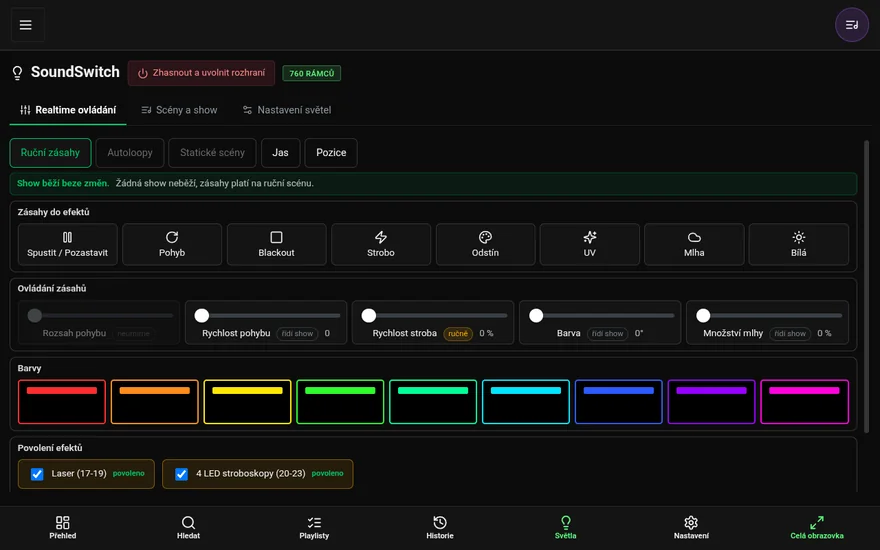Select Světla in bottom navigation

coord(566,528)
